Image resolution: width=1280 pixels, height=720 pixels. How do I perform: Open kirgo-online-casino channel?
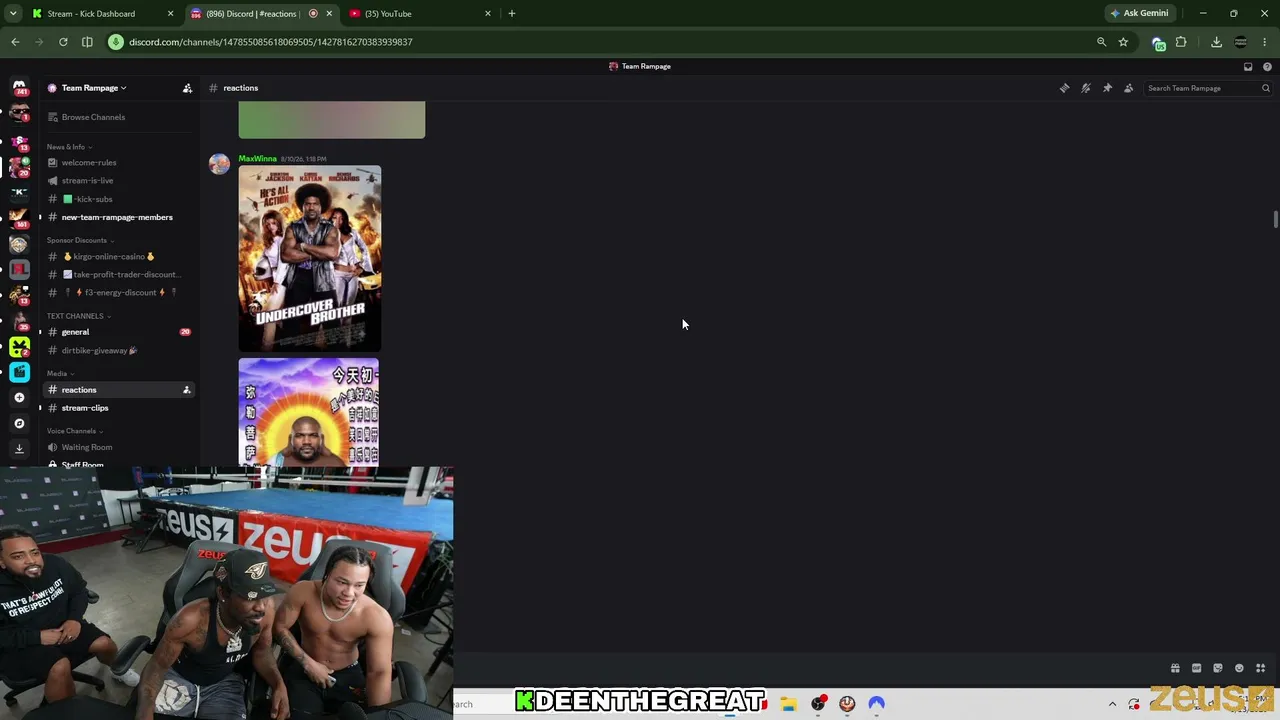pos(118,257)
